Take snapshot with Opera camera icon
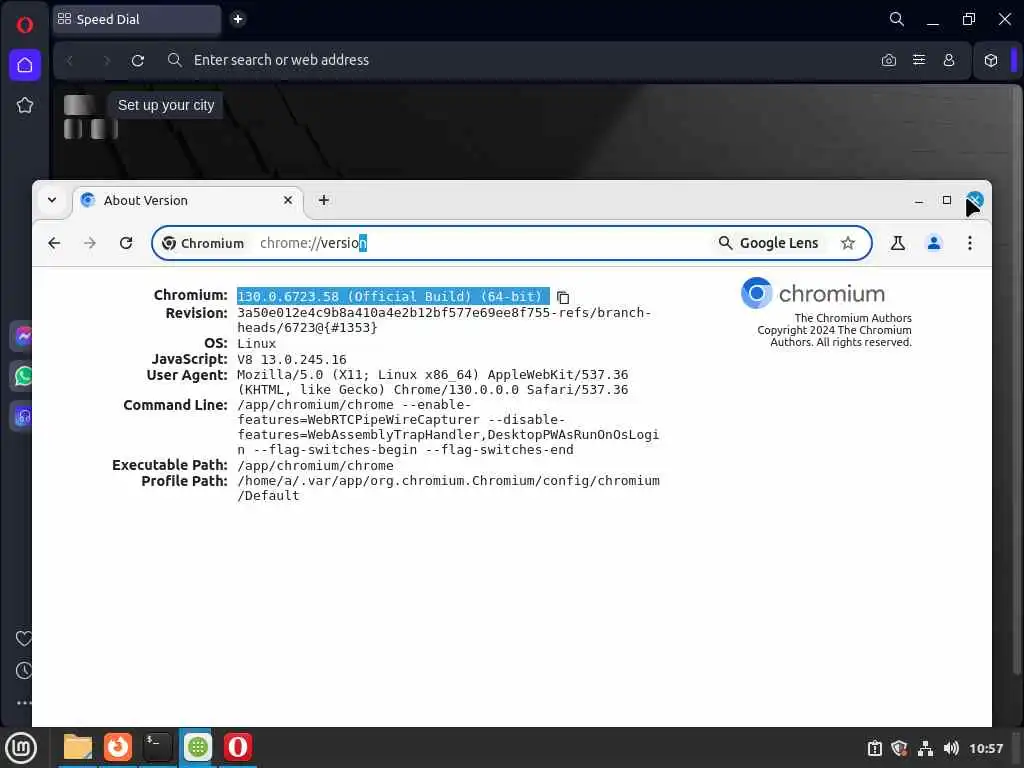The height and width of the screenshot is (768, 1024). point(888,60)
